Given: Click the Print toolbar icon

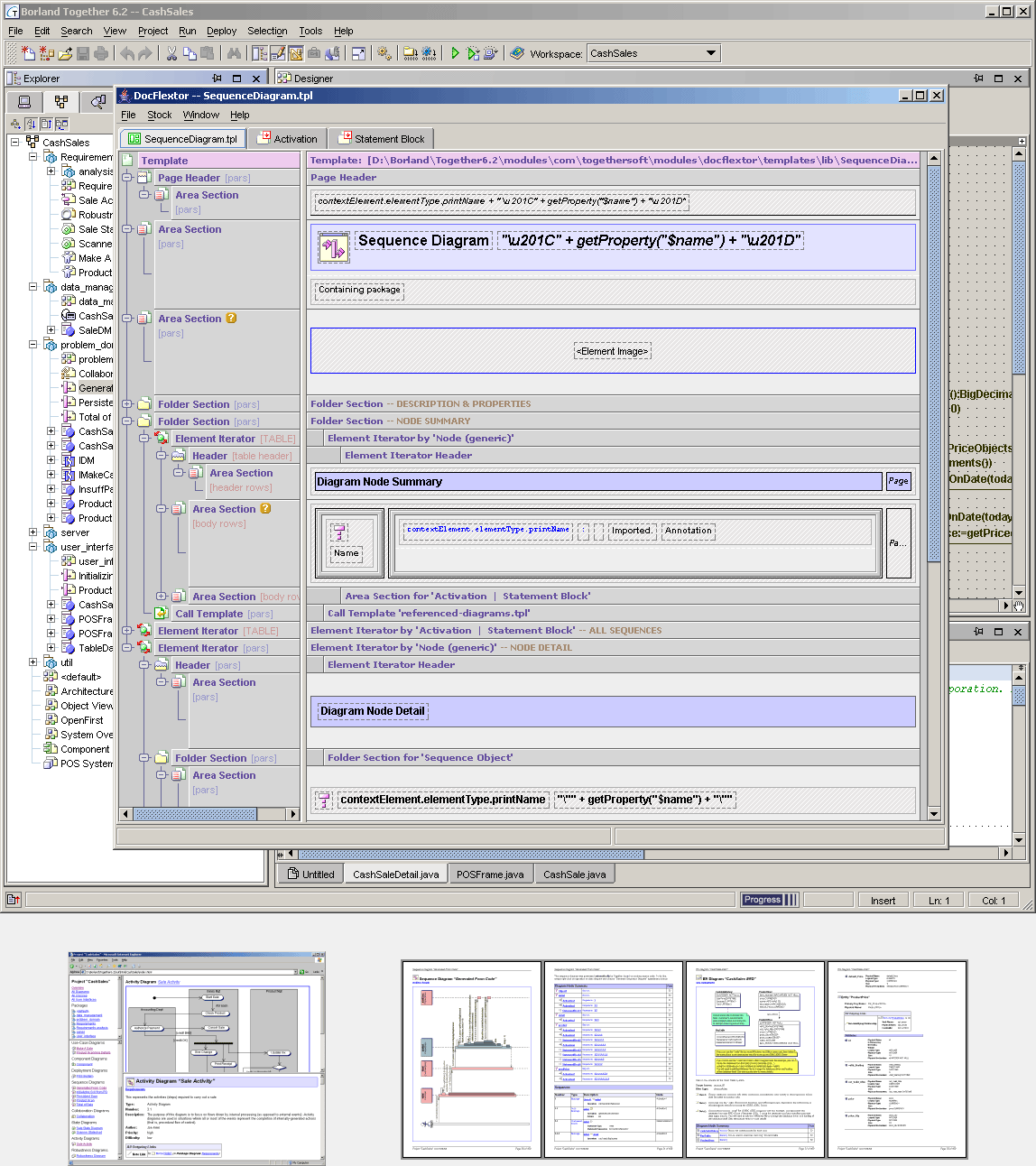Looking at the screenshot, I should pos(101,53).
